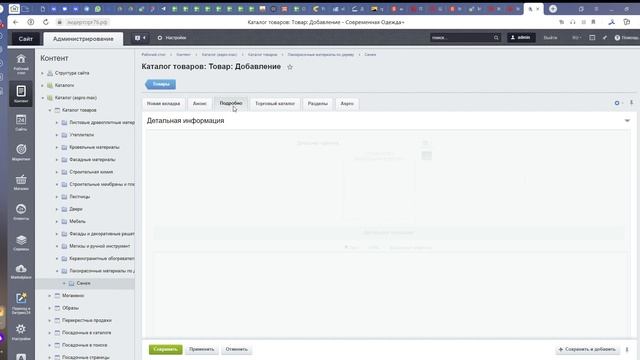Open the Торговый каталог tab
640x360 pixels.
pos(275,103)
